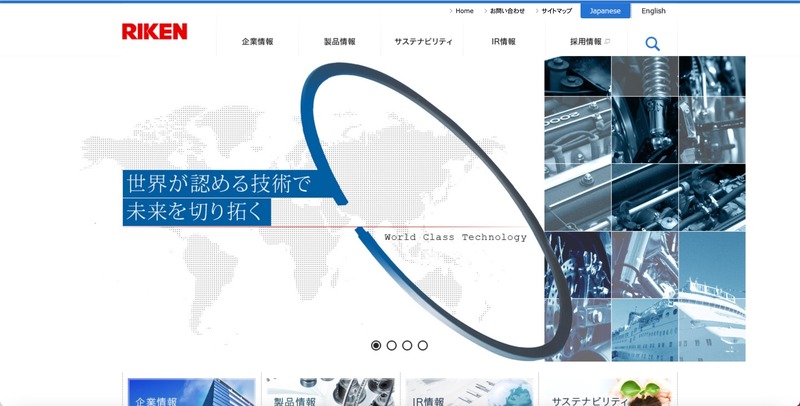
Task: Open the 企業情報 navigation menu
Action: 257,42
